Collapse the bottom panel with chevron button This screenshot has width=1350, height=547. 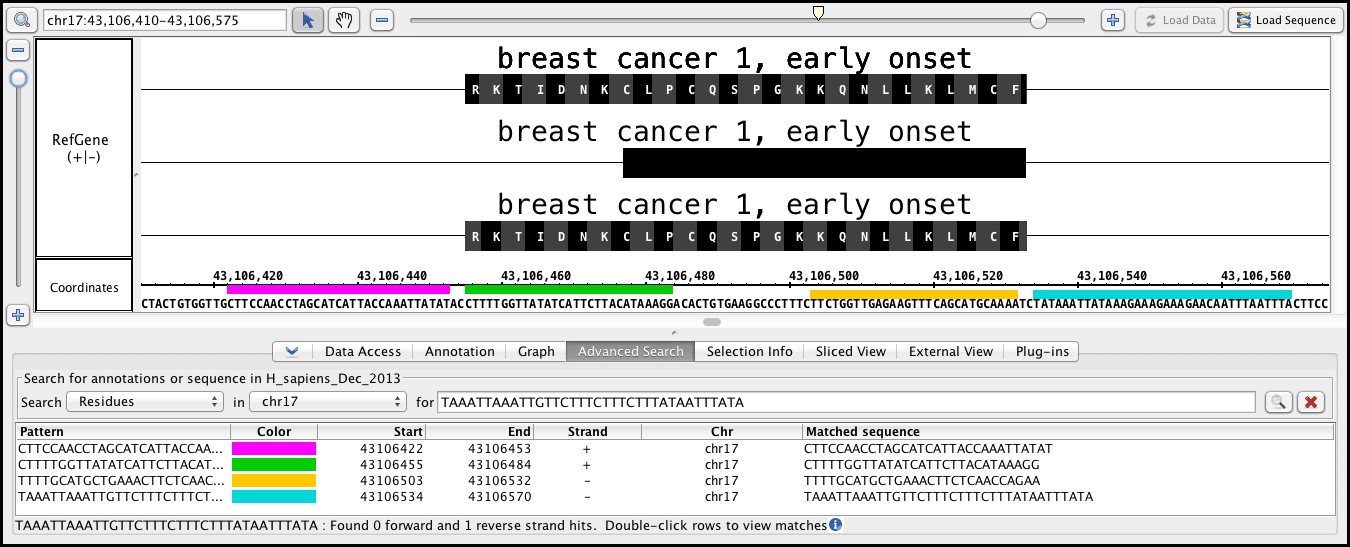[x=291, y=351]
